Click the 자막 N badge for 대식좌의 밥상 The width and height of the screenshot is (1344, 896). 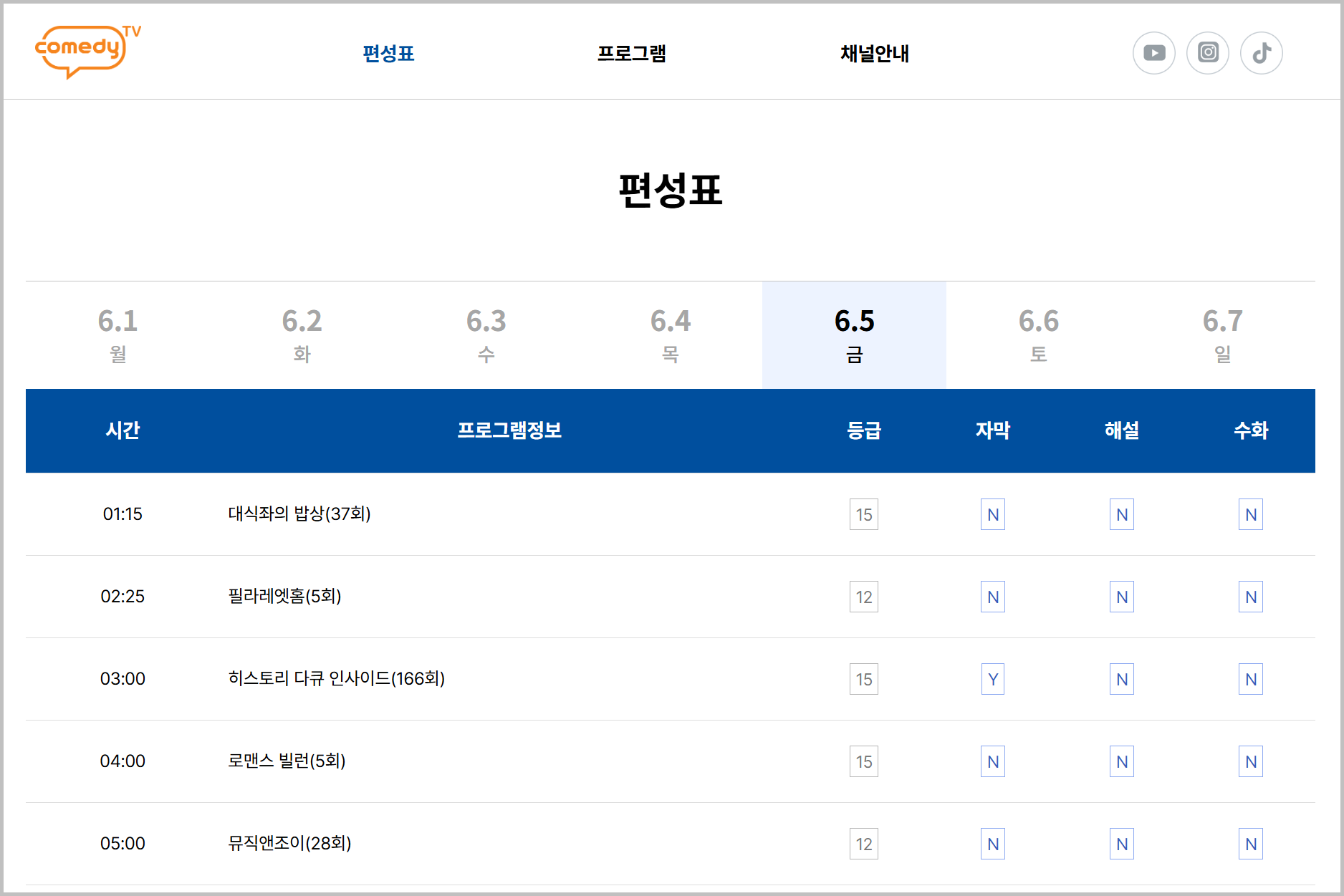click(993, 514)
